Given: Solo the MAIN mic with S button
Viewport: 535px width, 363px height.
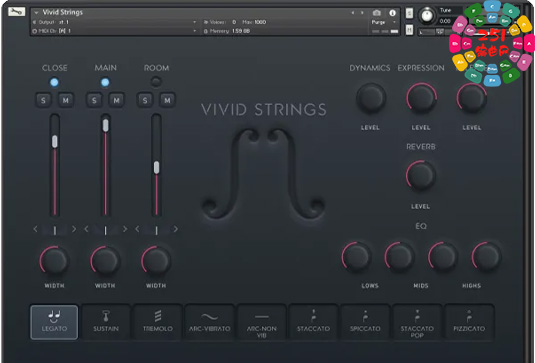Looking at the screenshot, I should 94,100.
